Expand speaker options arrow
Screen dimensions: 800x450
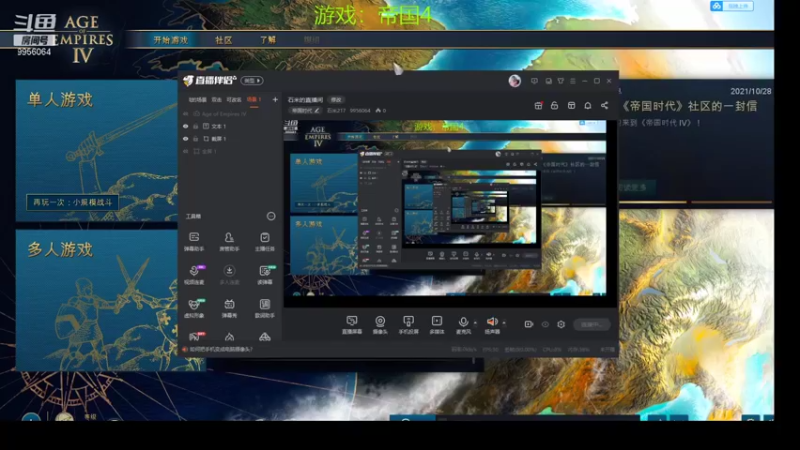[x=504, y=322]
